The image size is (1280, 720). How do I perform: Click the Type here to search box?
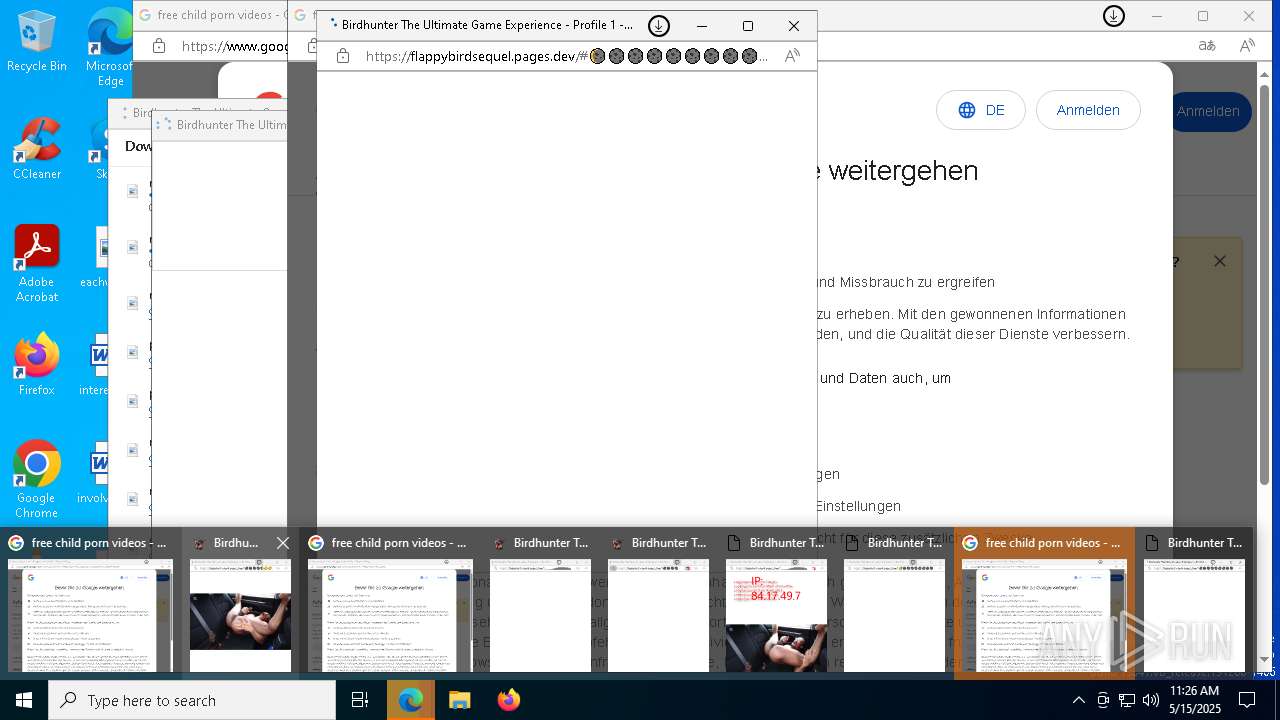[192, 700]
